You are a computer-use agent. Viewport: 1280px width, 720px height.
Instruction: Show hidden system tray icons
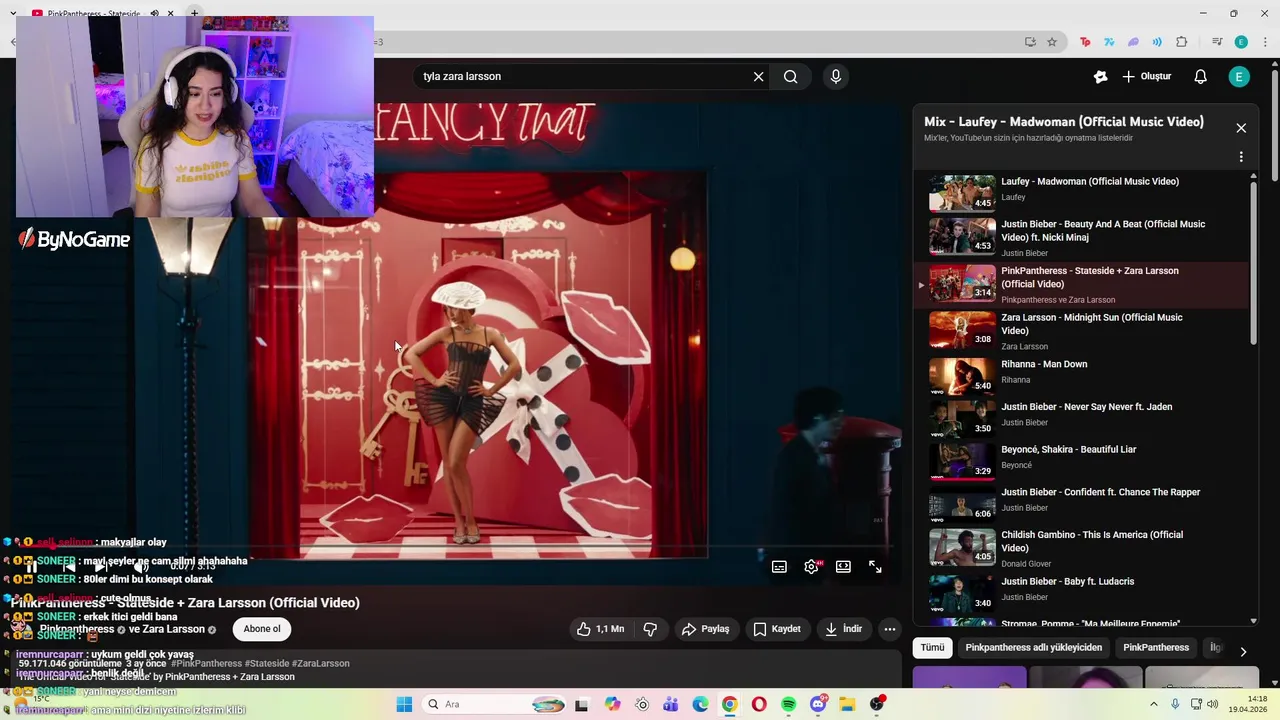pos(1154,704)
